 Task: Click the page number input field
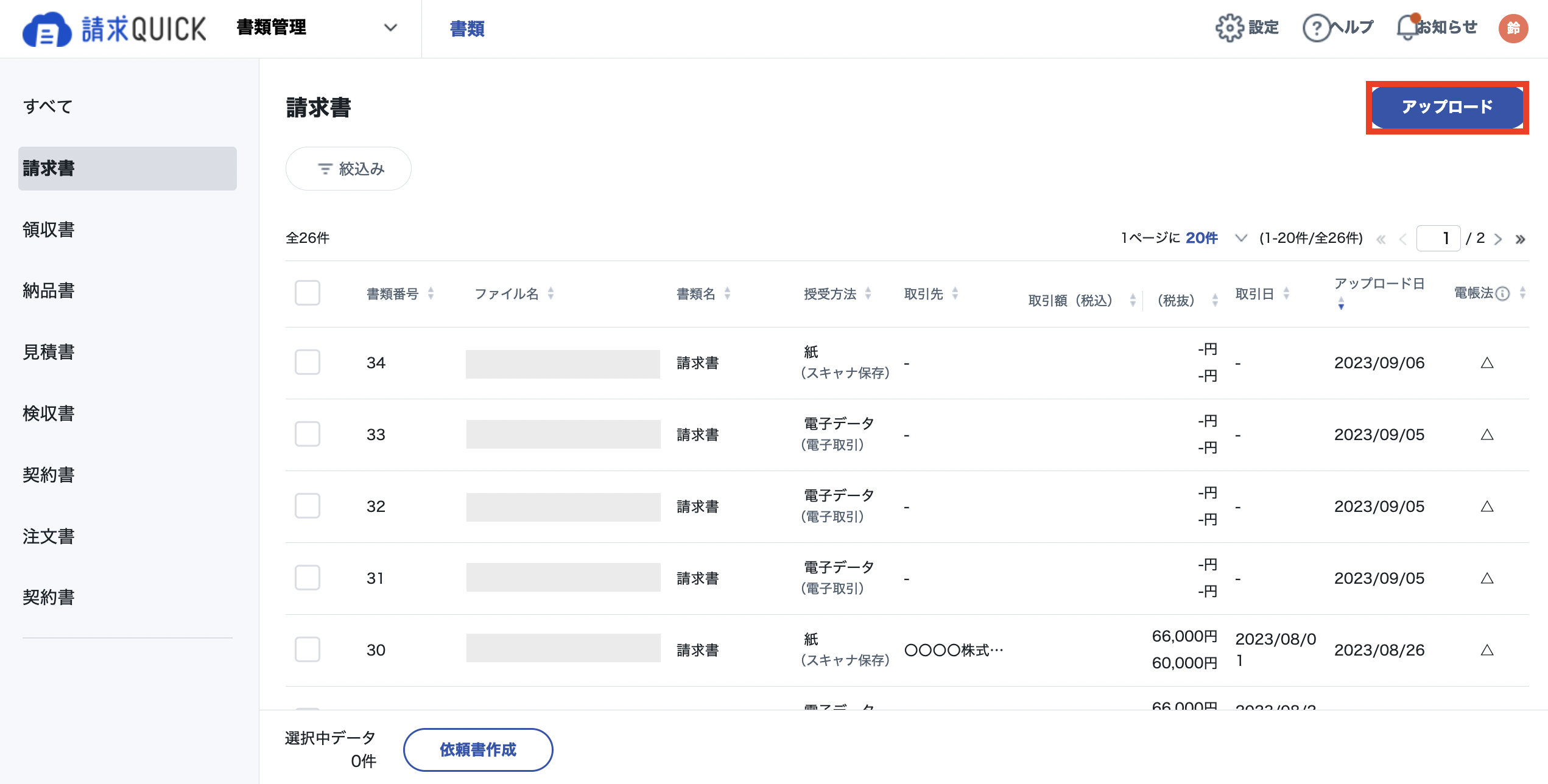click(x=1438, y=238)
